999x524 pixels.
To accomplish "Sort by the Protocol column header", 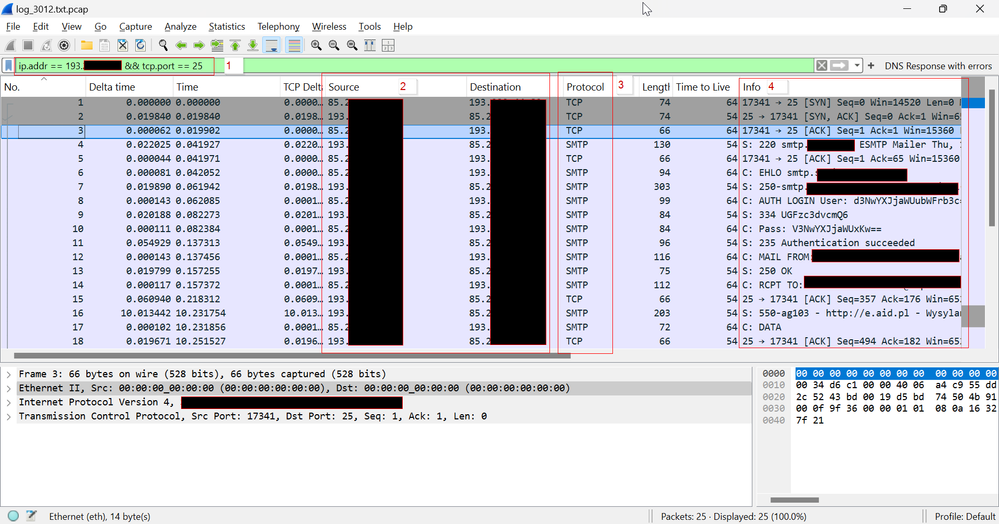I will (x=600, y=87).
